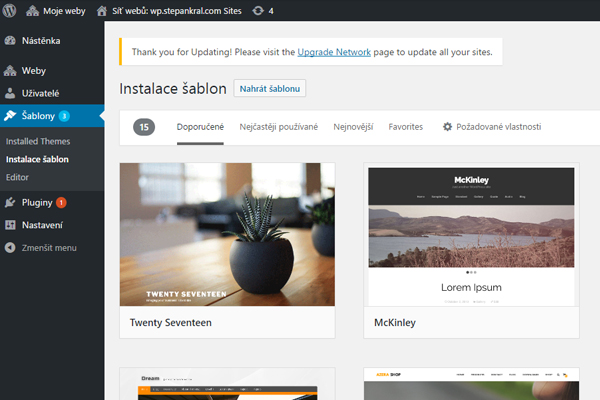Select the Twenty Seventeen theme thumbnail

click(227, 235)
